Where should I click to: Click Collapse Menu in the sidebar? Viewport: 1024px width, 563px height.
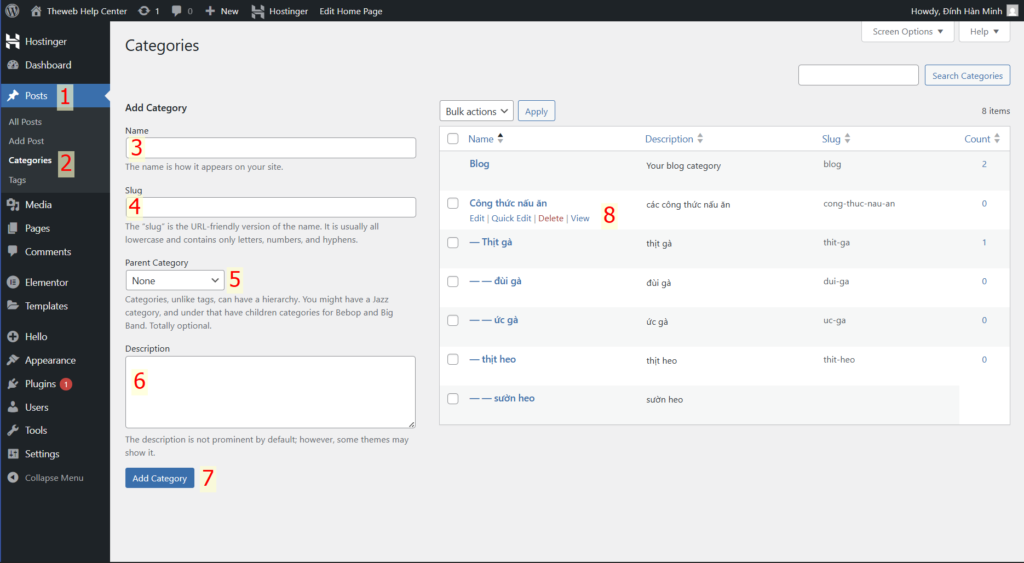[54, 478]
